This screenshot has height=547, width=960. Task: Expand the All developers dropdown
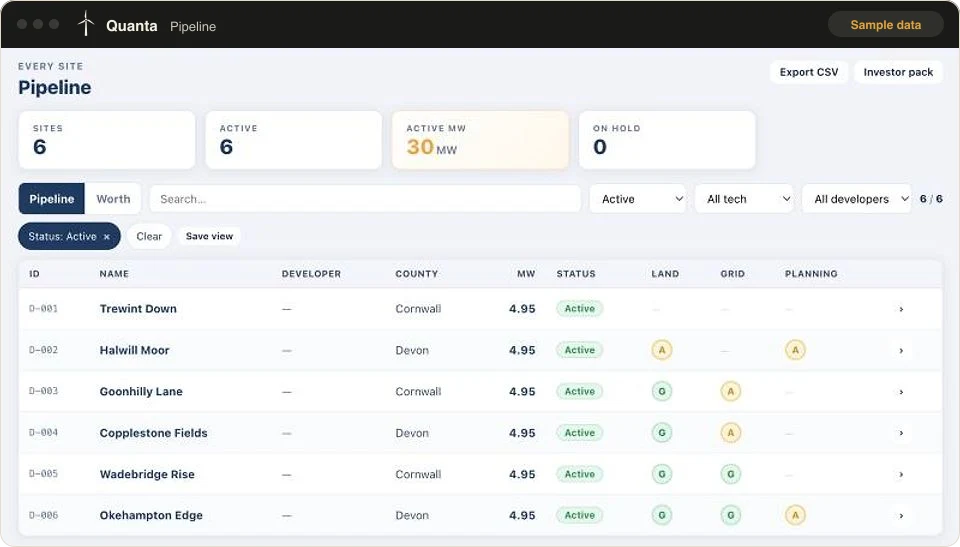tap(857, 199)
